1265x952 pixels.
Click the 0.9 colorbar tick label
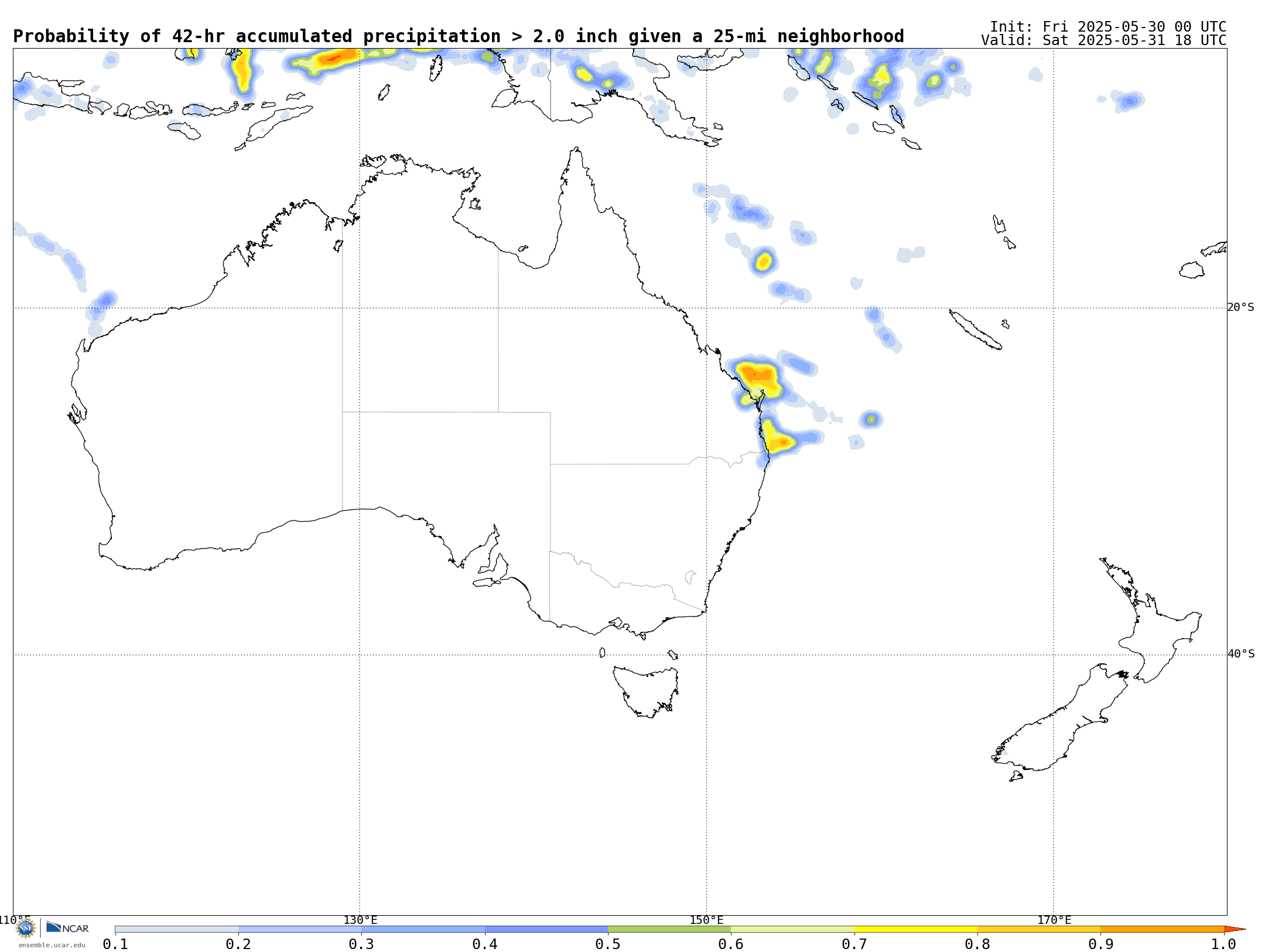point(1101,944)
